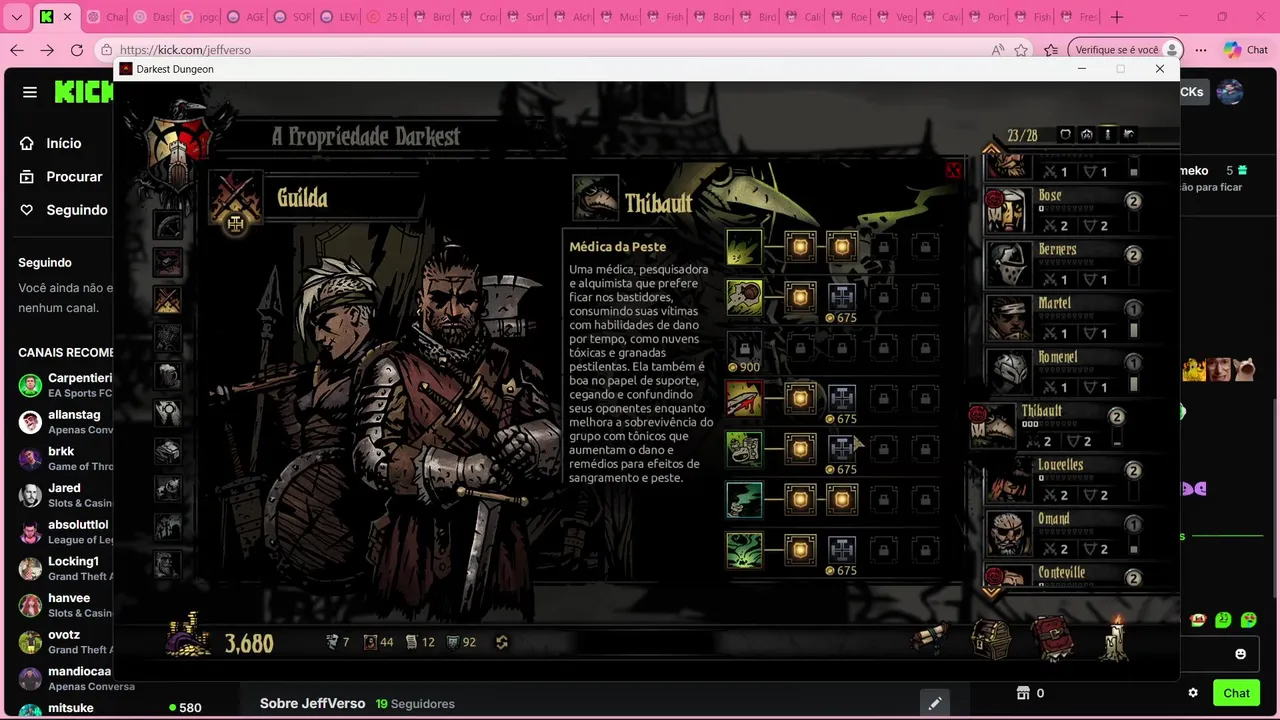The image size is (1280, 720).
Task: Buy green mask skill upgrade costing 675
Action: [842, 449]
